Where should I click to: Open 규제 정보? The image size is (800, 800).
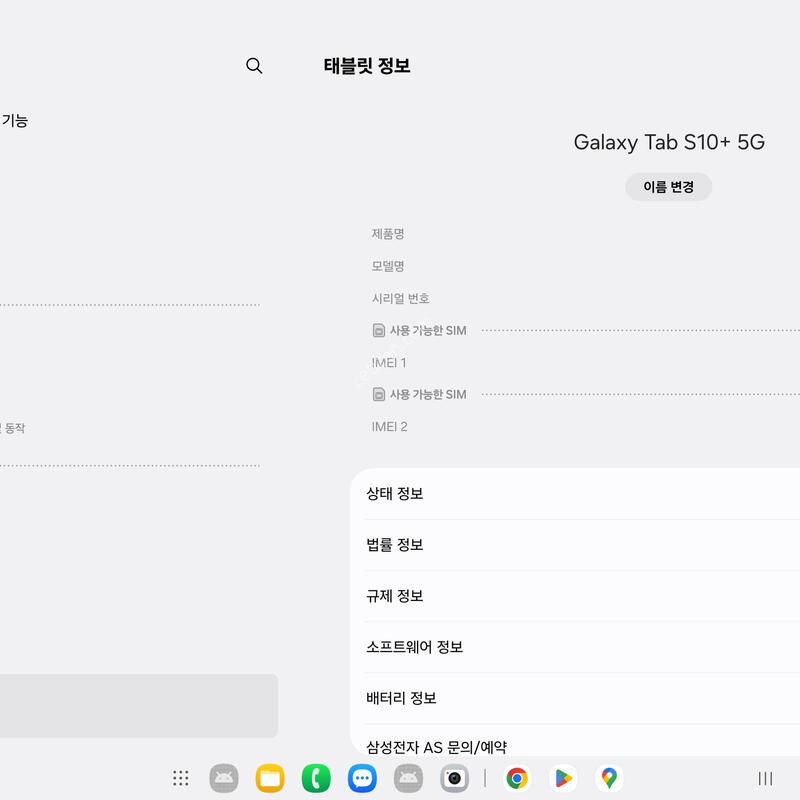[575, 596]
